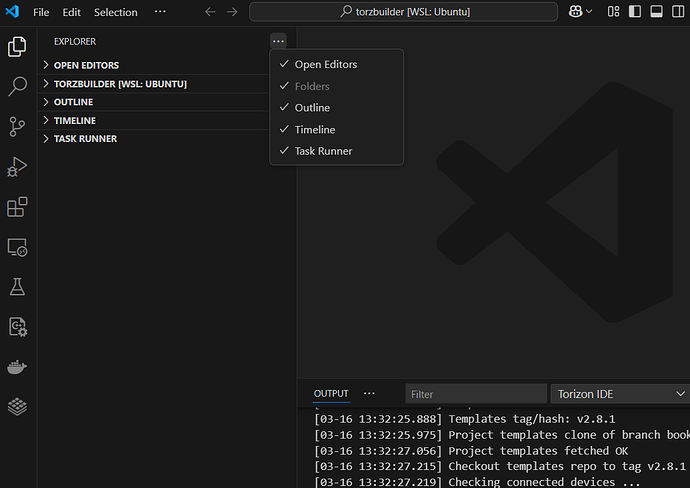This screenshot has height=488, width=690.
Task: Toggle the bottom panel icon
Action: [656, 11]
